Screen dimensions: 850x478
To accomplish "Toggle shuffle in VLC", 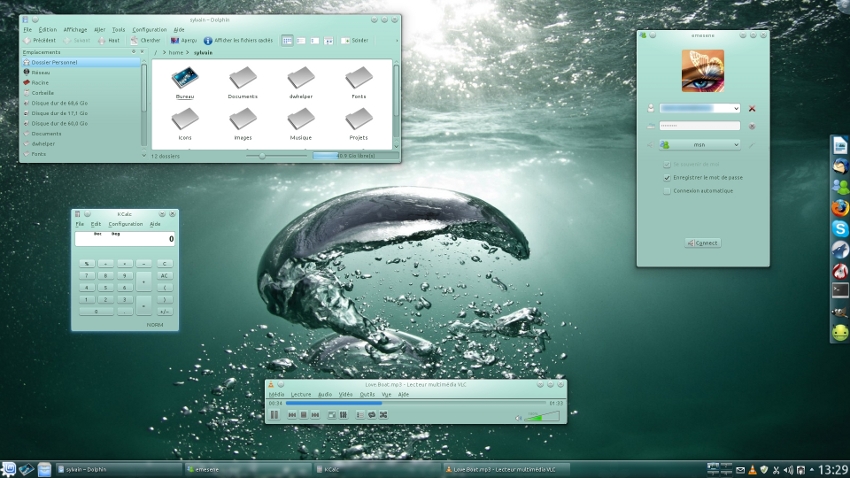I will click(383, 415).
